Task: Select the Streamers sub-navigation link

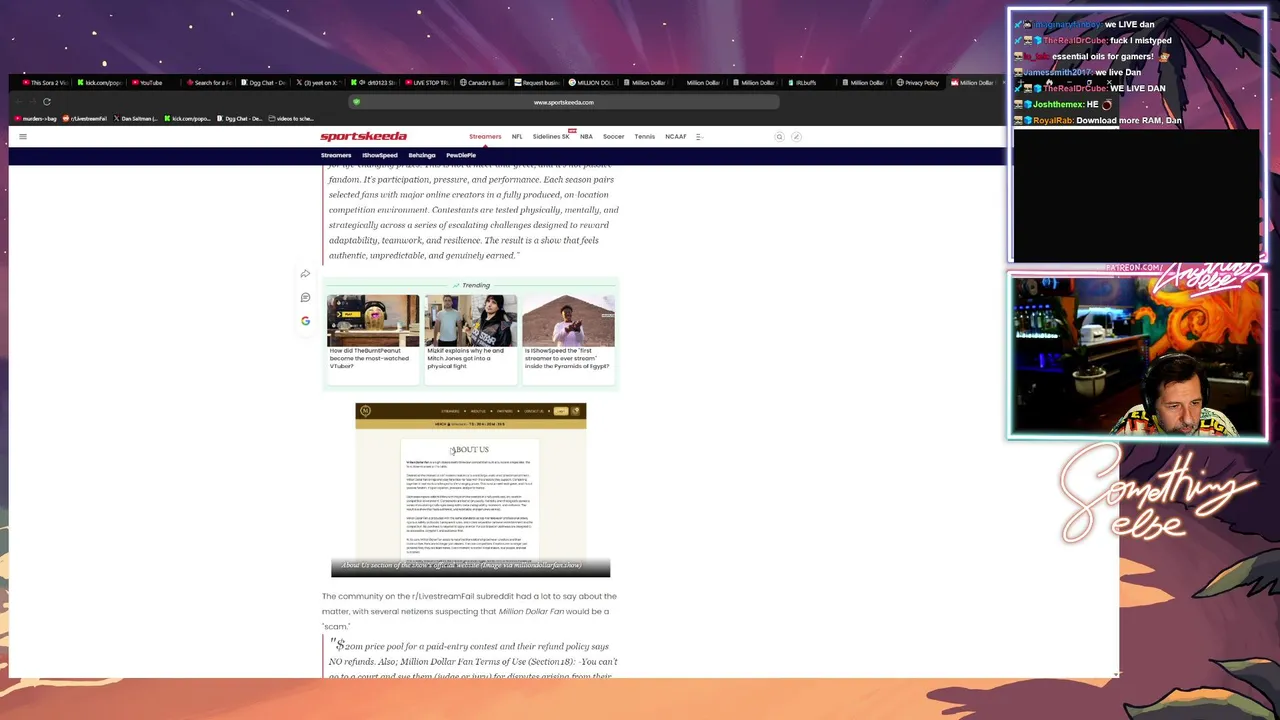Action: (336, 156)
